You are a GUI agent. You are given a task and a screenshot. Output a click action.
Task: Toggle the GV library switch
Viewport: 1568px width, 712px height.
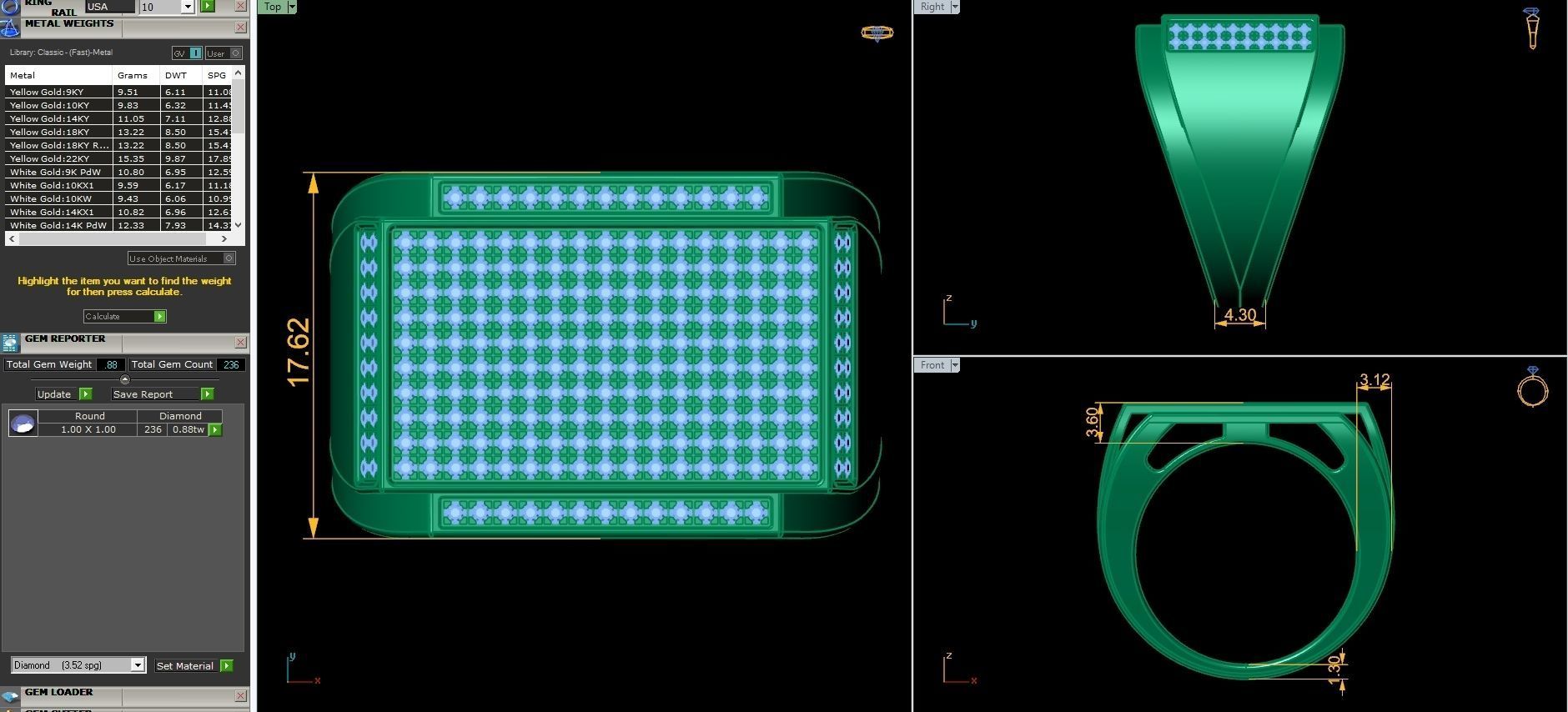click(x=187, y=53)
